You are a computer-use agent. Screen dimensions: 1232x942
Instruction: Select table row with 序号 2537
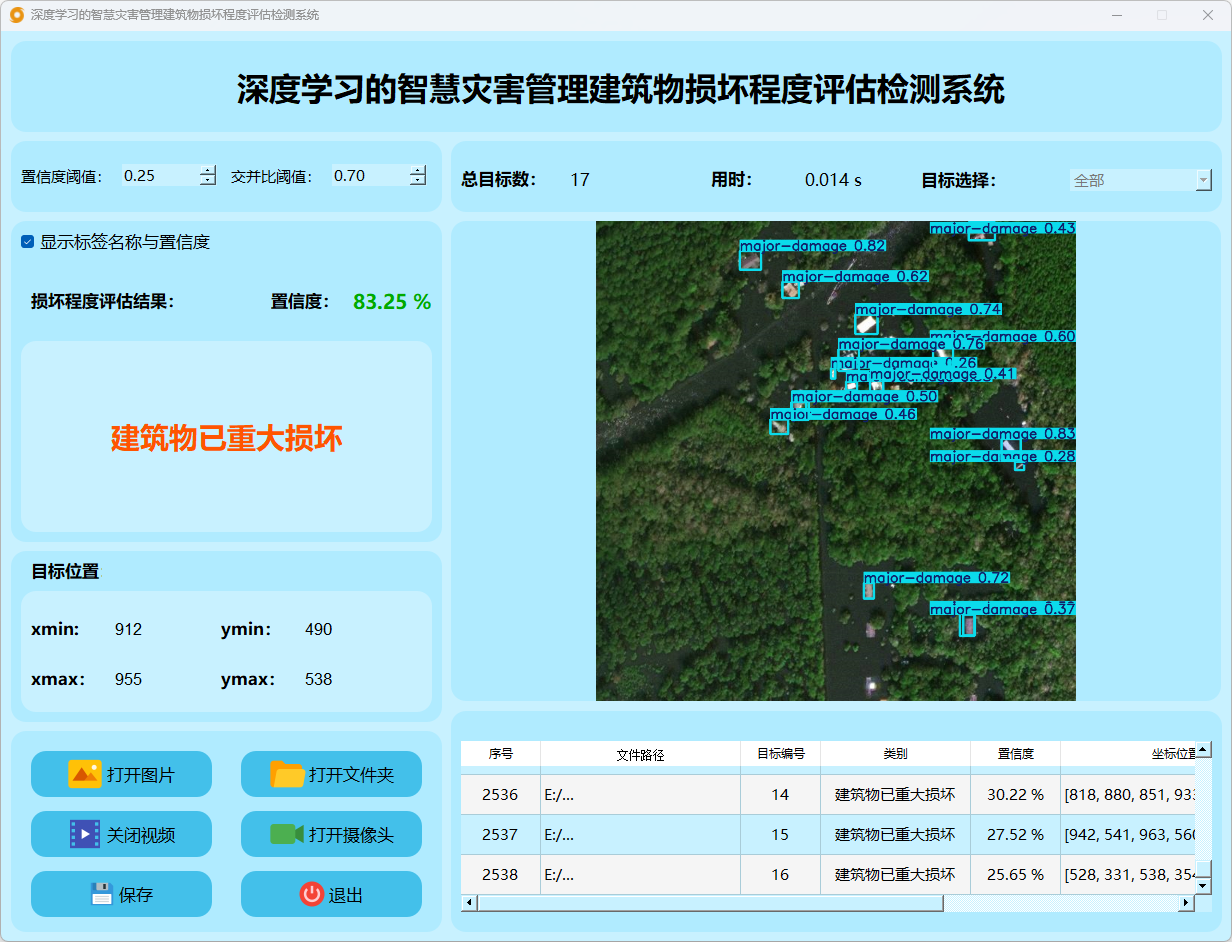pyautogui.click(x=500, y=834)
